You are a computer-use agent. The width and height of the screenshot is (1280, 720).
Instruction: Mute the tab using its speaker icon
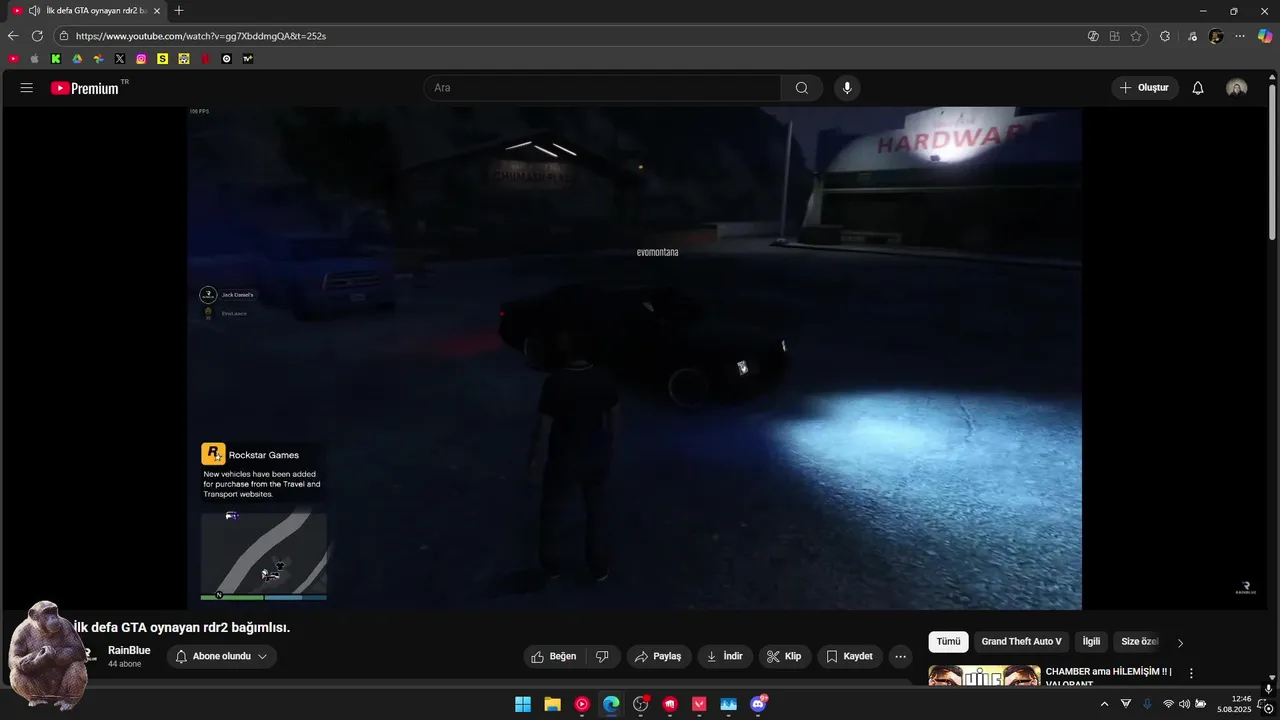(35, 10)
